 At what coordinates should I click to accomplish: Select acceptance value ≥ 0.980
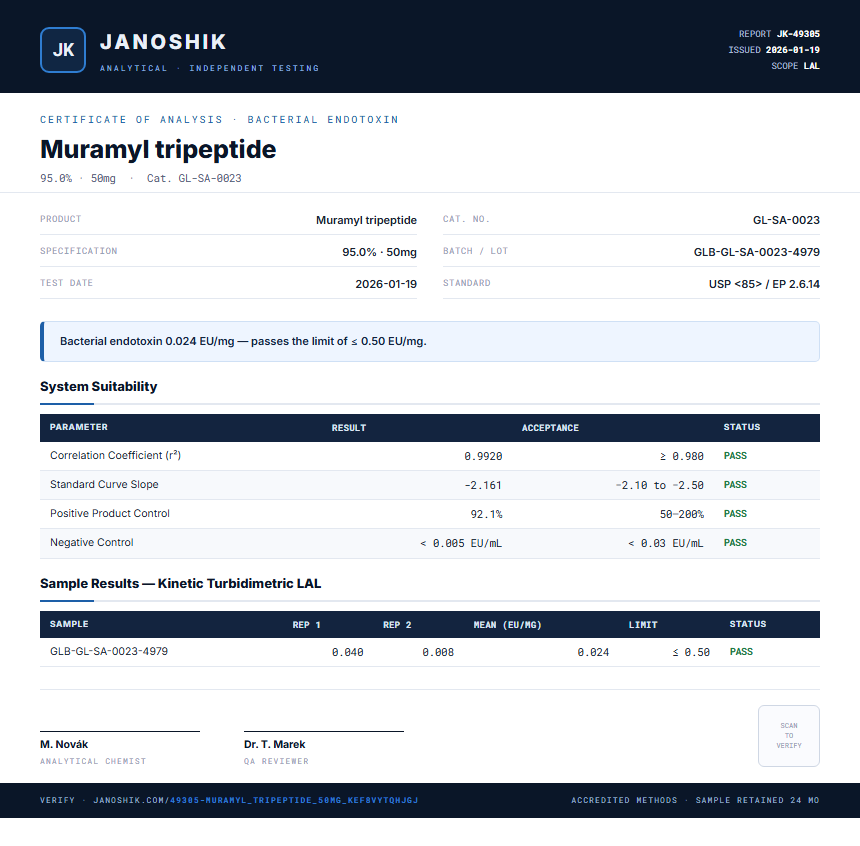(682, 456)
